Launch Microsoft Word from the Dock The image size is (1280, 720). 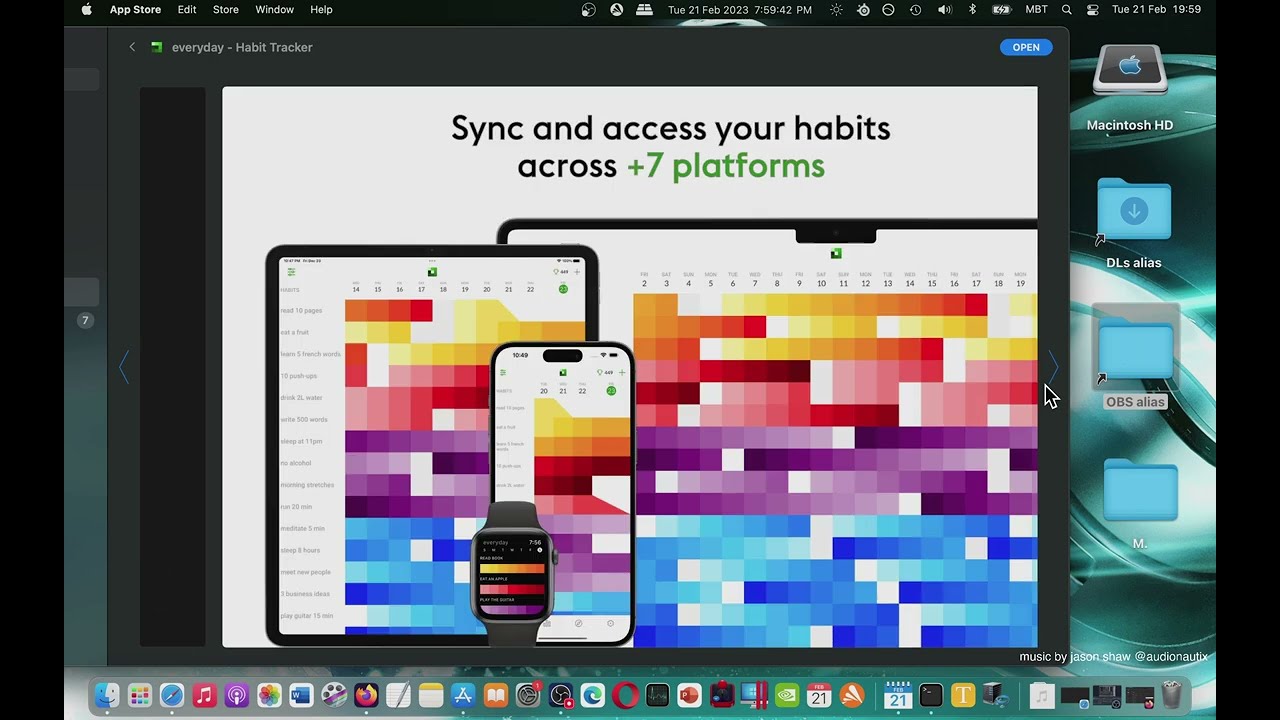tap(301, 695)
